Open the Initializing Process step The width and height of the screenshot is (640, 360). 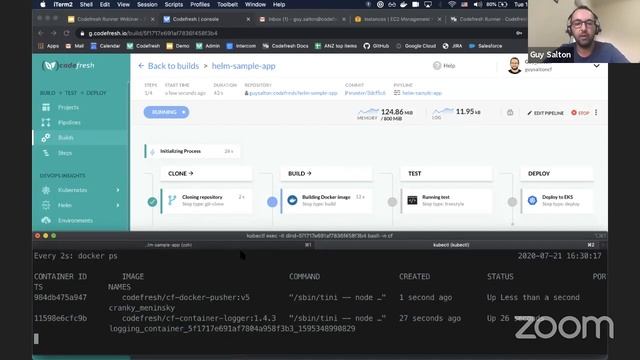coord(192,151)
